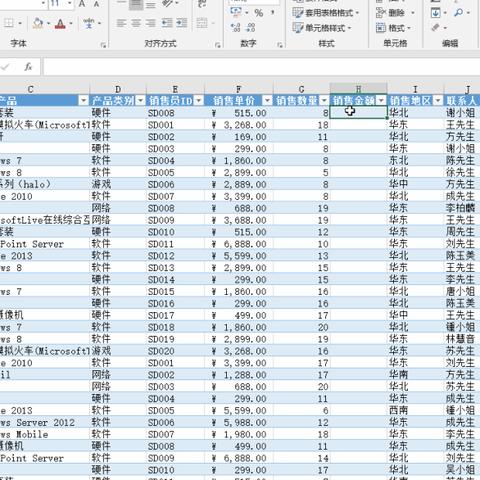Open the 销售金额 filter dropdown
The image size is (480, 480).
pyautogui.click(x=381, y=101)
